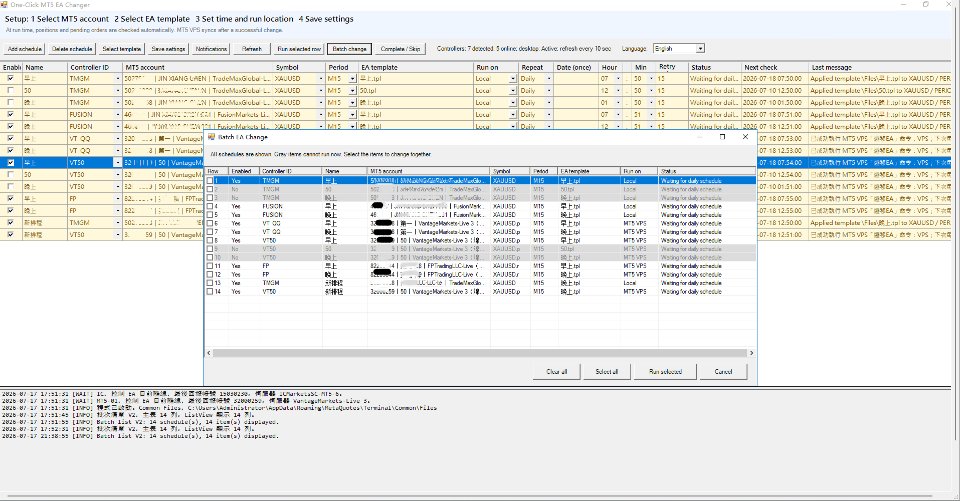The image size is (960, 501).
Task: Click right arrow of dialog horizontal scrollbar
Action: (751, 353)
